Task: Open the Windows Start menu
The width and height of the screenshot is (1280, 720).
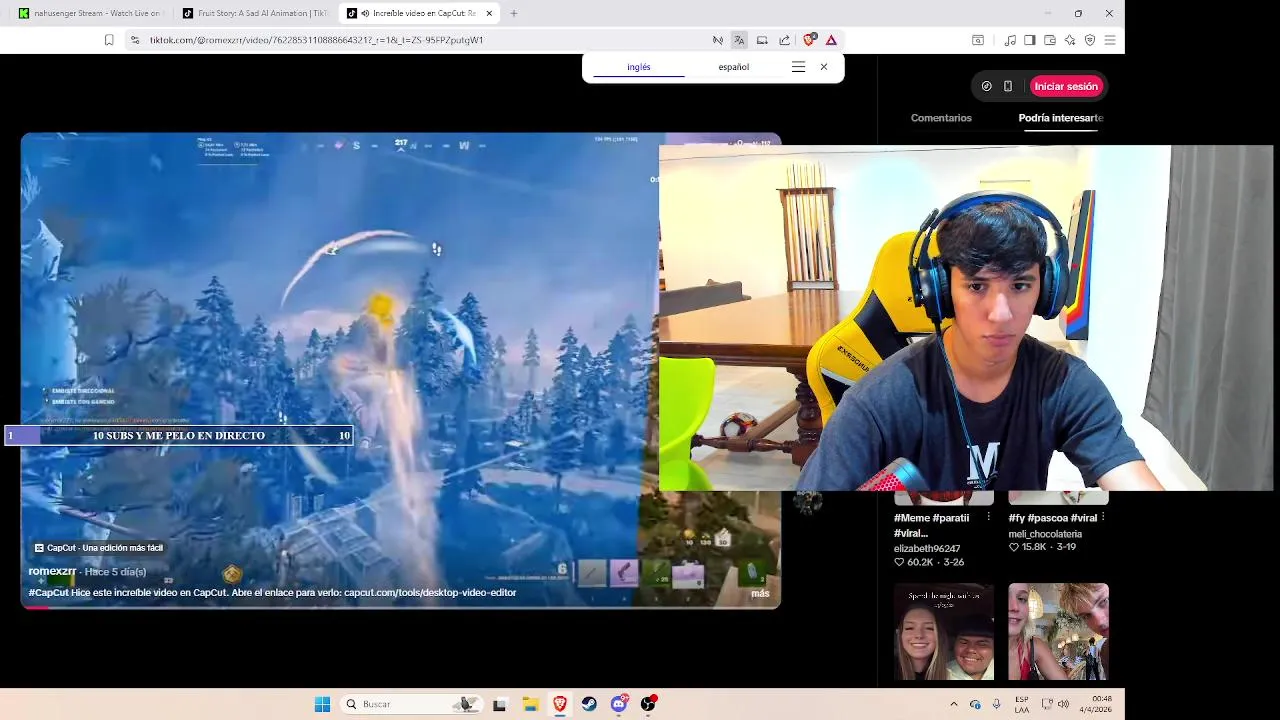Action: (x=322, y=704)
